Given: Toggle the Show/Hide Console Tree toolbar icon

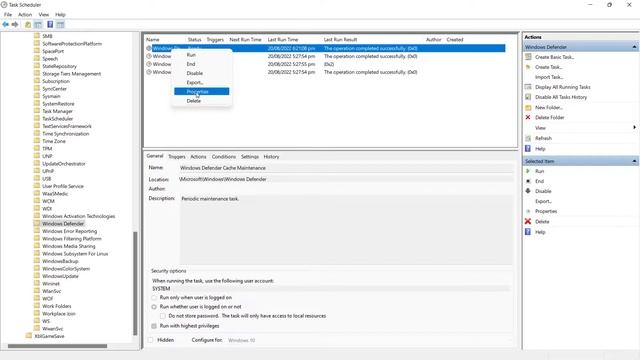Looking at the screenshot, I should coord(38,25).
